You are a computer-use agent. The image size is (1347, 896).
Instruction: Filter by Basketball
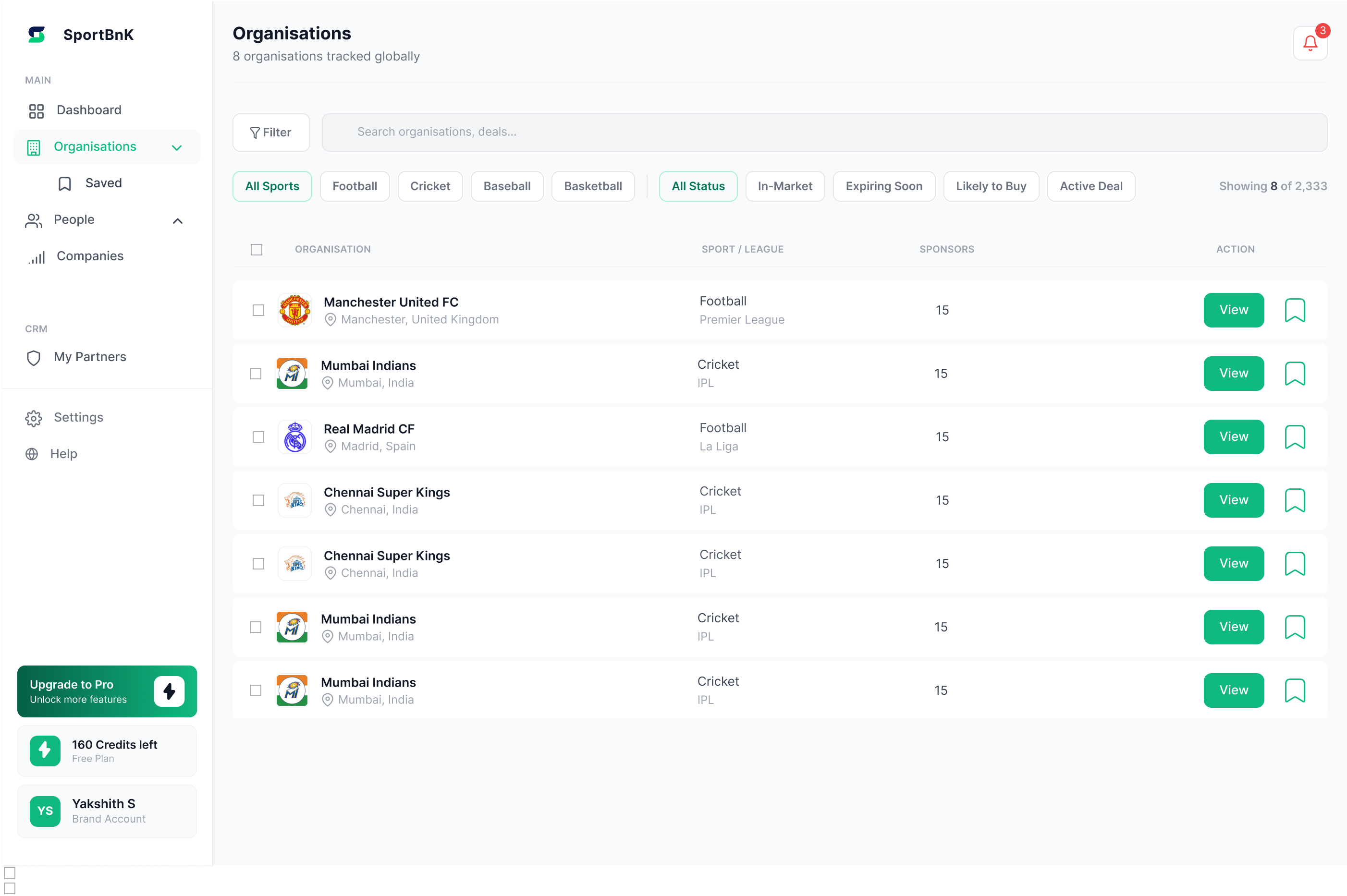point(593,186)
